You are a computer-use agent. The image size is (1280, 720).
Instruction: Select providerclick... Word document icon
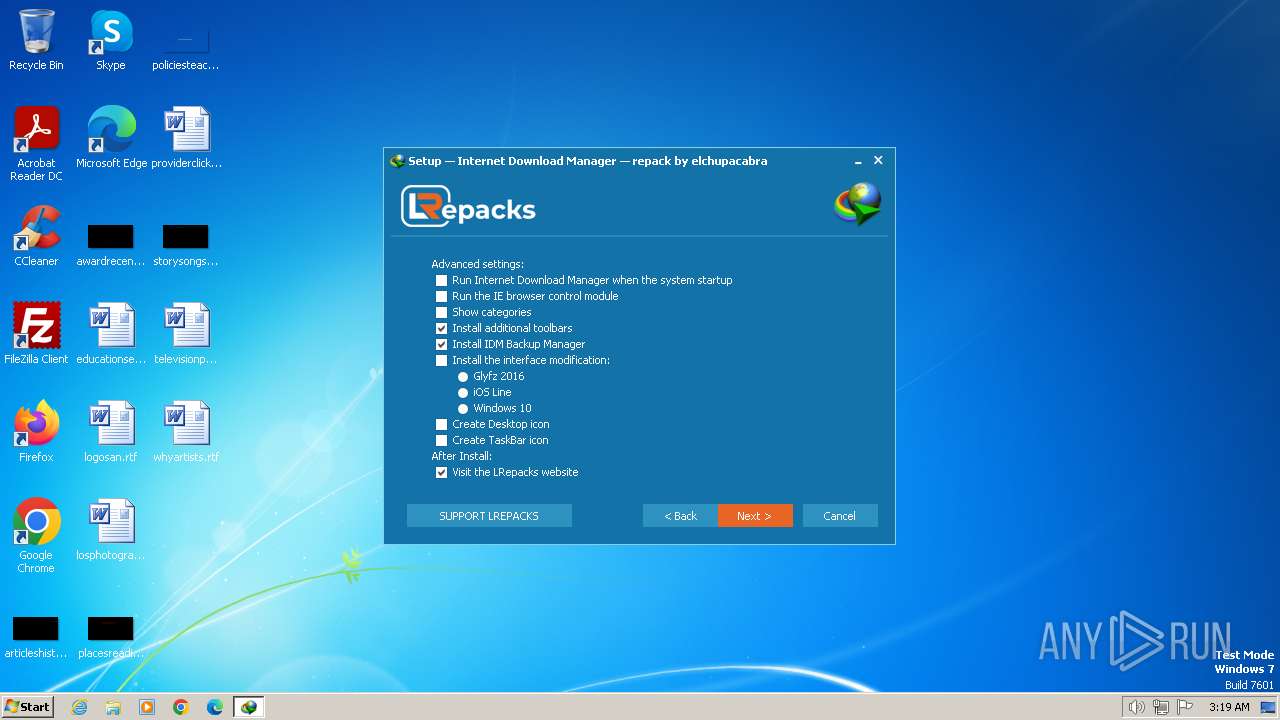(x=186, y=138)
